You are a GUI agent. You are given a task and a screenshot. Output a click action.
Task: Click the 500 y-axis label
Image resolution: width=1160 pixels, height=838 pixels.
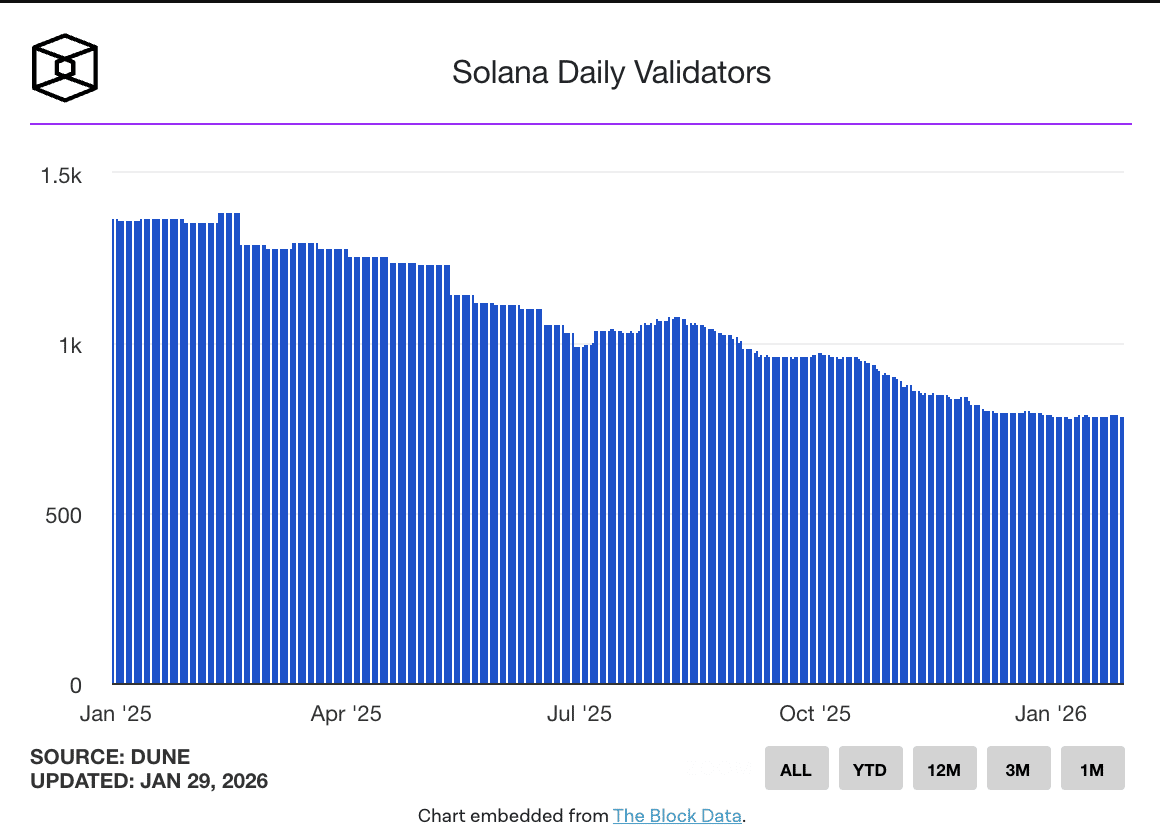click(62, 516)
